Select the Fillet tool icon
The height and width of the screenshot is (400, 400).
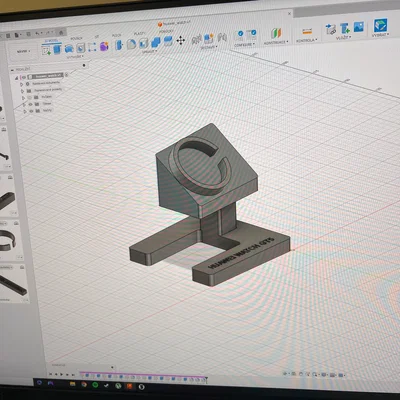131,44
